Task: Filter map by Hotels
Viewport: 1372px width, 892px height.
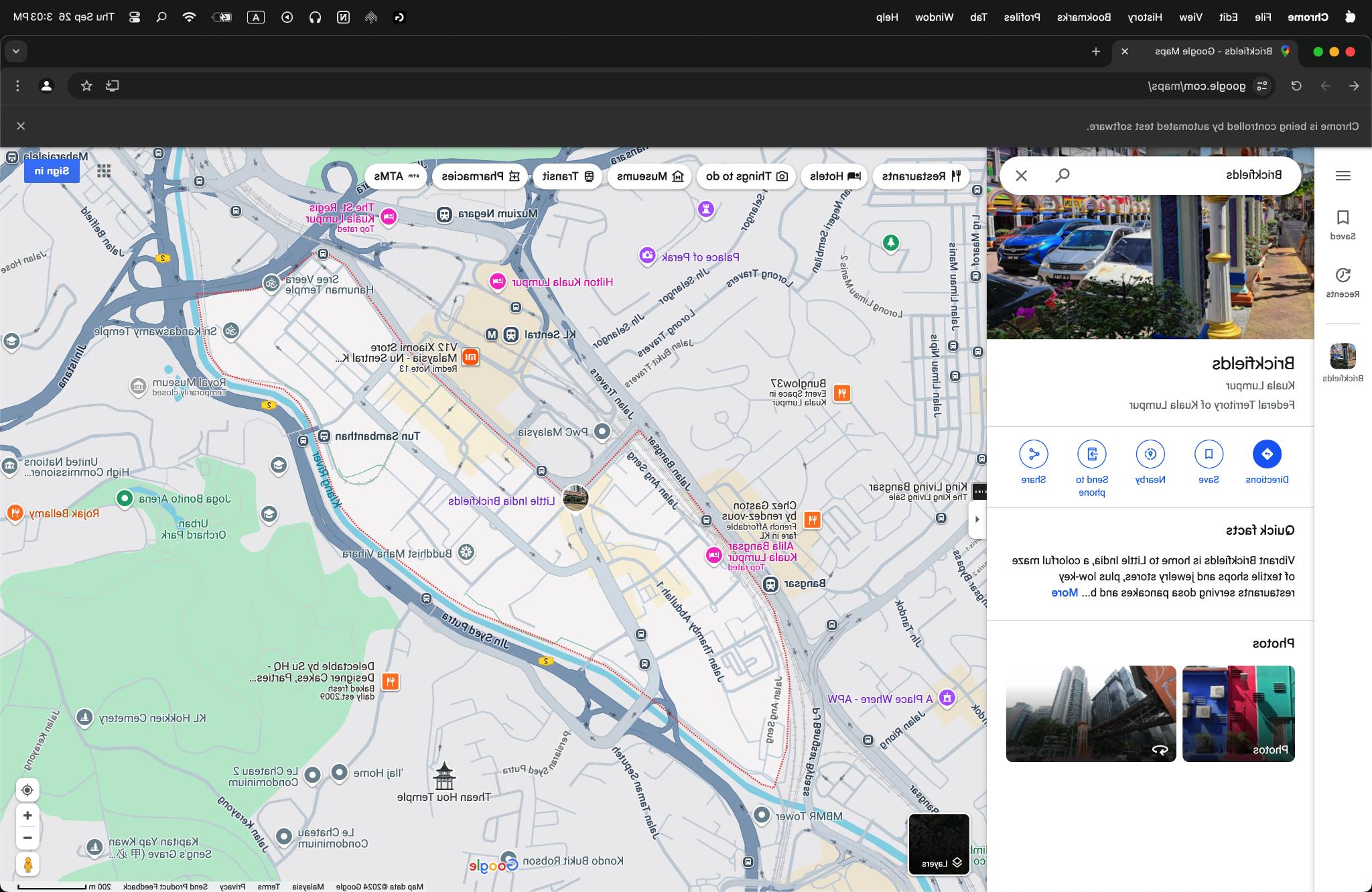Action: click(834, 176)
